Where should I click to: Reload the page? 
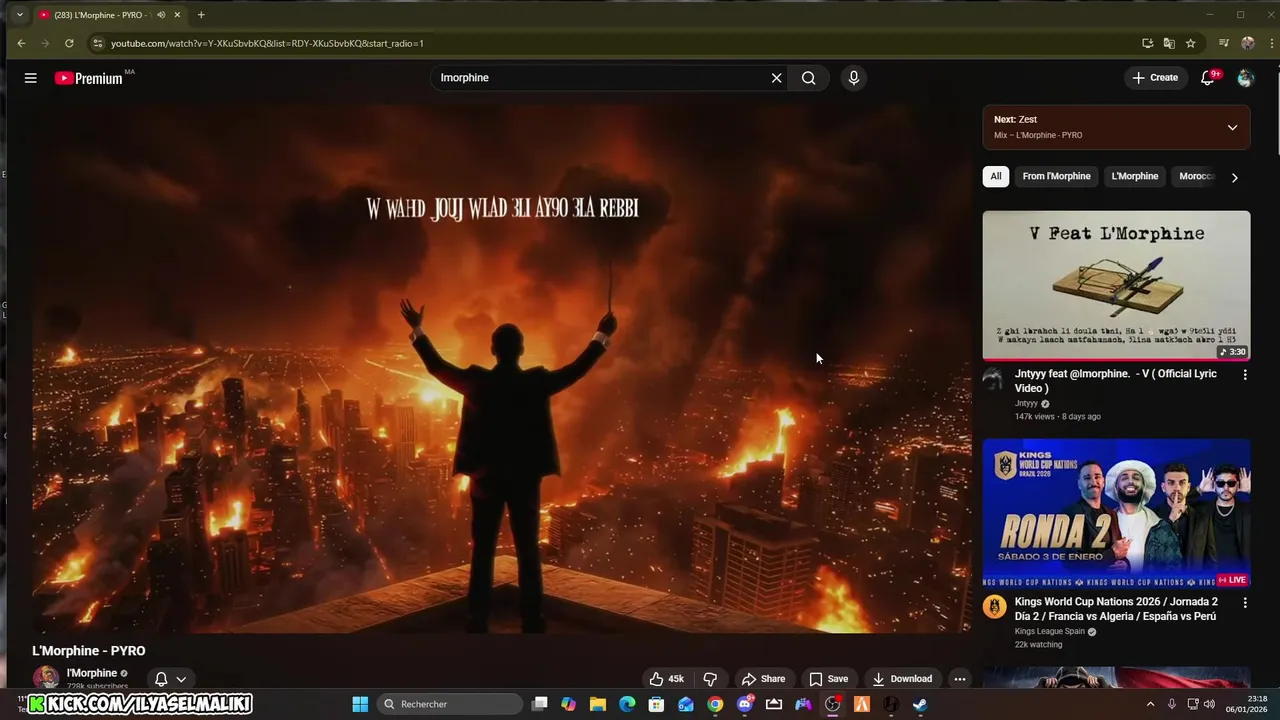(x=69, y=43)
